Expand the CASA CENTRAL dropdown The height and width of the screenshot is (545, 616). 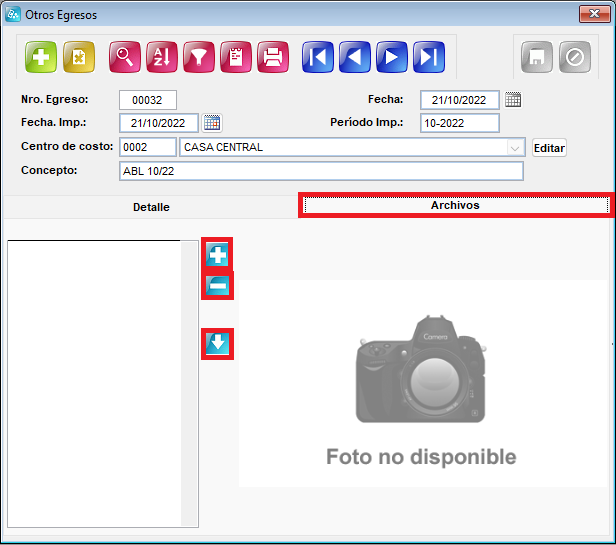(x=515, y=147)
